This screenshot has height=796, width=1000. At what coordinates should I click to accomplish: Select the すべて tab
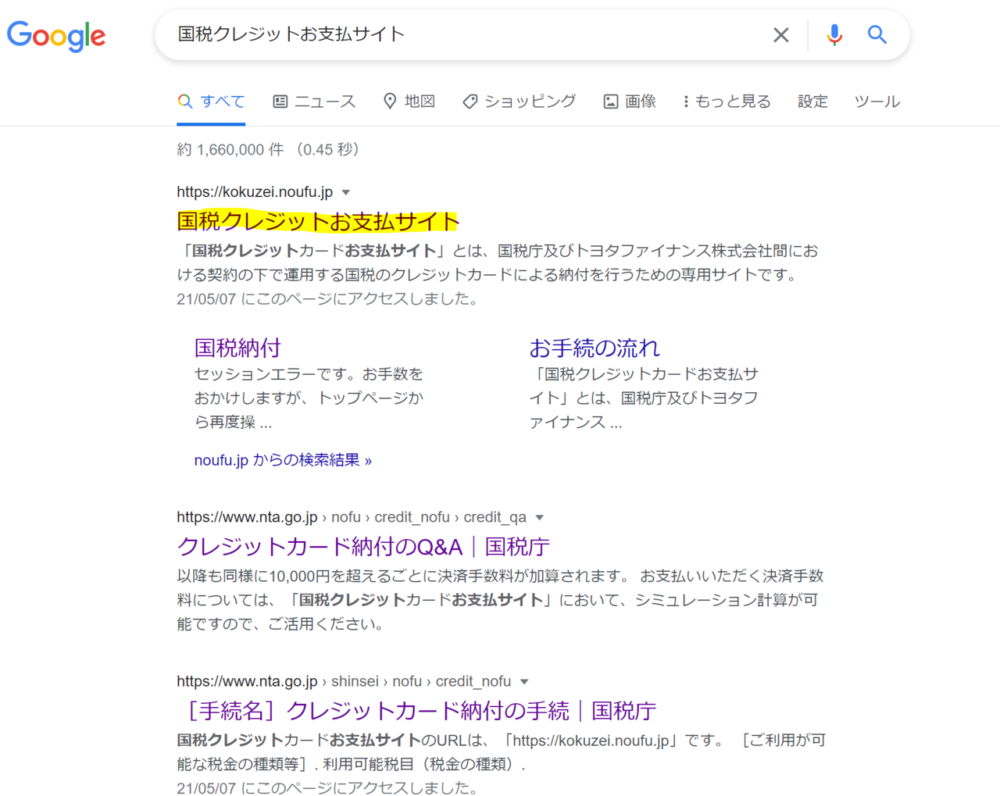tap(211, 101)
